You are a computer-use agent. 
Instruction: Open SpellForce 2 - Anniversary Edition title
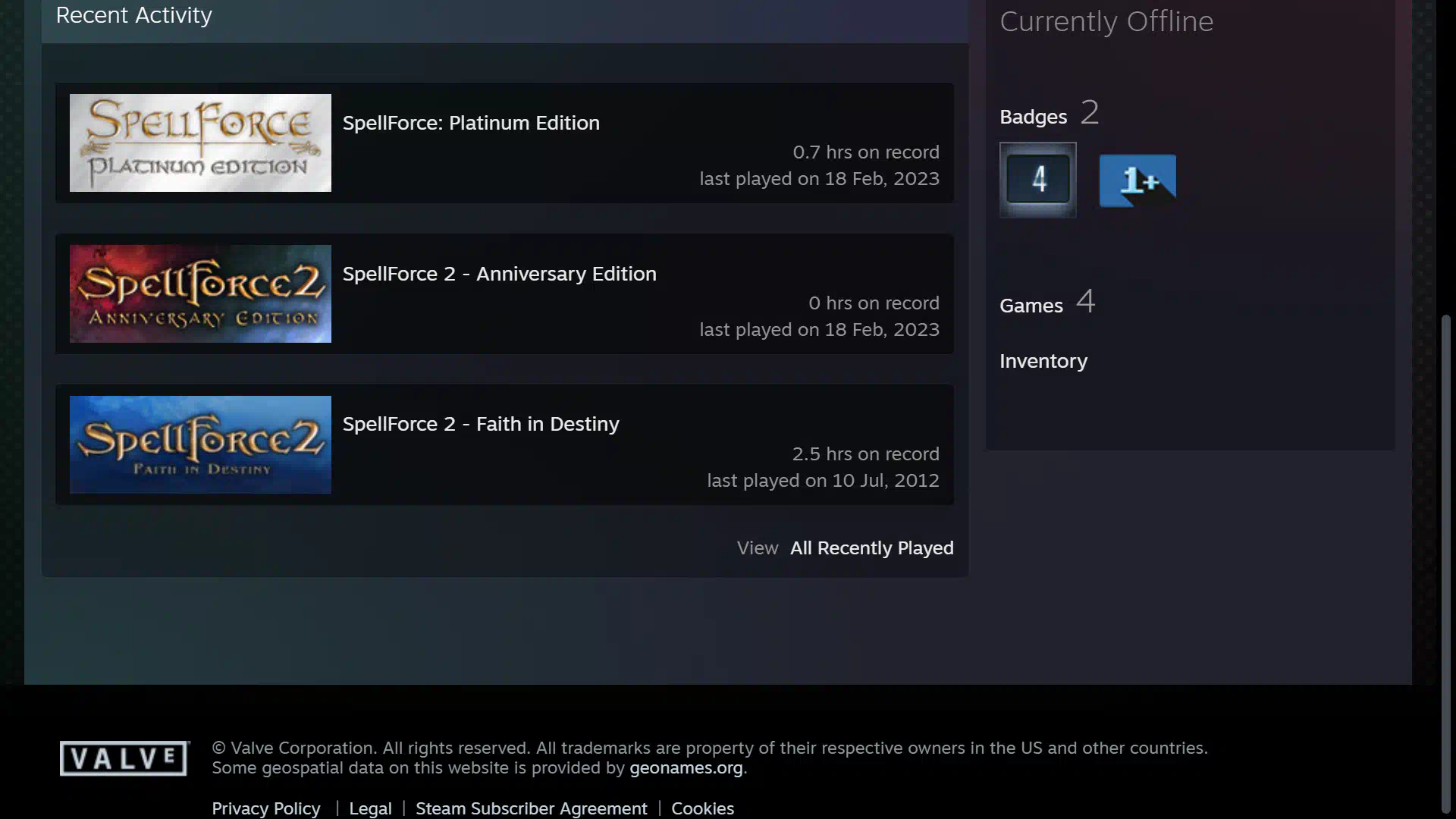(x=500, y=274)
